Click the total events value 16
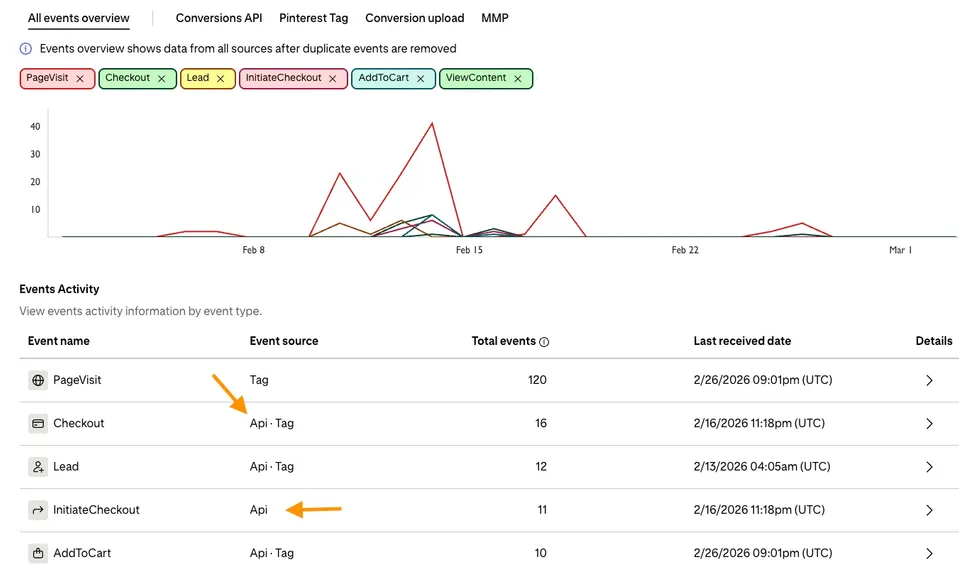The image size is (959, 567). 541,423
